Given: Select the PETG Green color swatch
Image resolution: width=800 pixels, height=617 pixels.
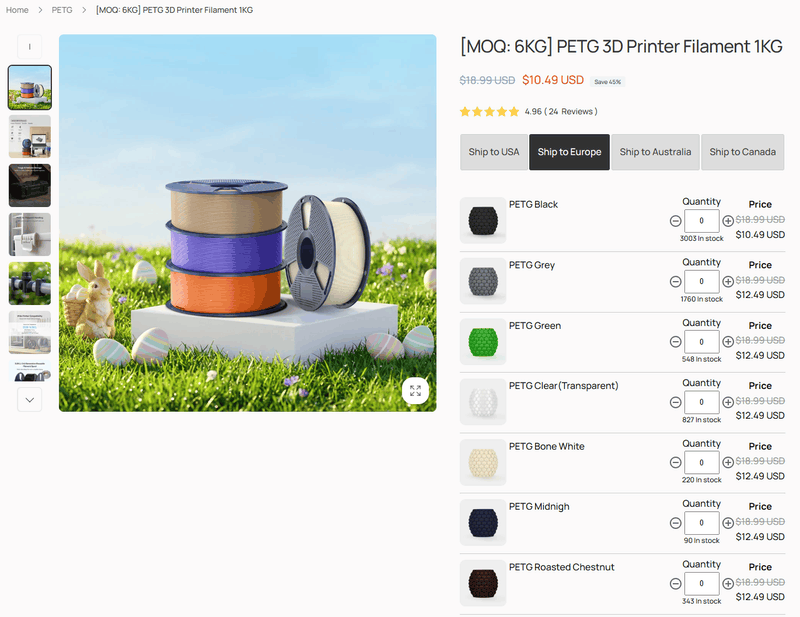Looking at the screenshot, I should 483,342.
